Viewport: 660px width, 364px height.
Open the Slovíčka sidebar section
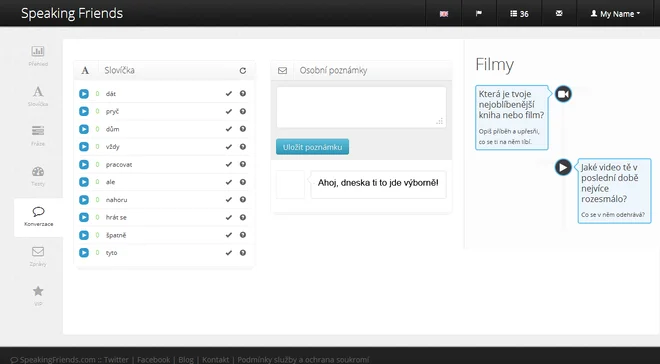click(38, 96)
